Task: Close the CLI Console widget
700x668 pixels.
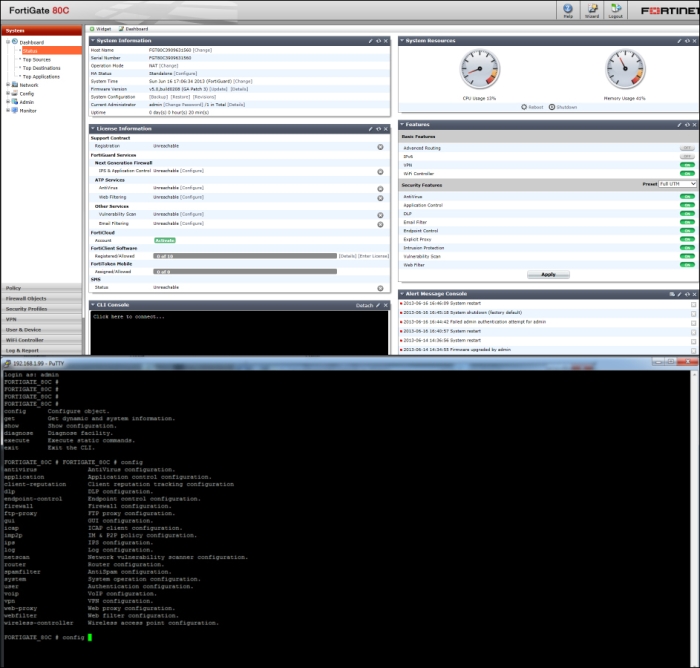Action: coord(386,305)
